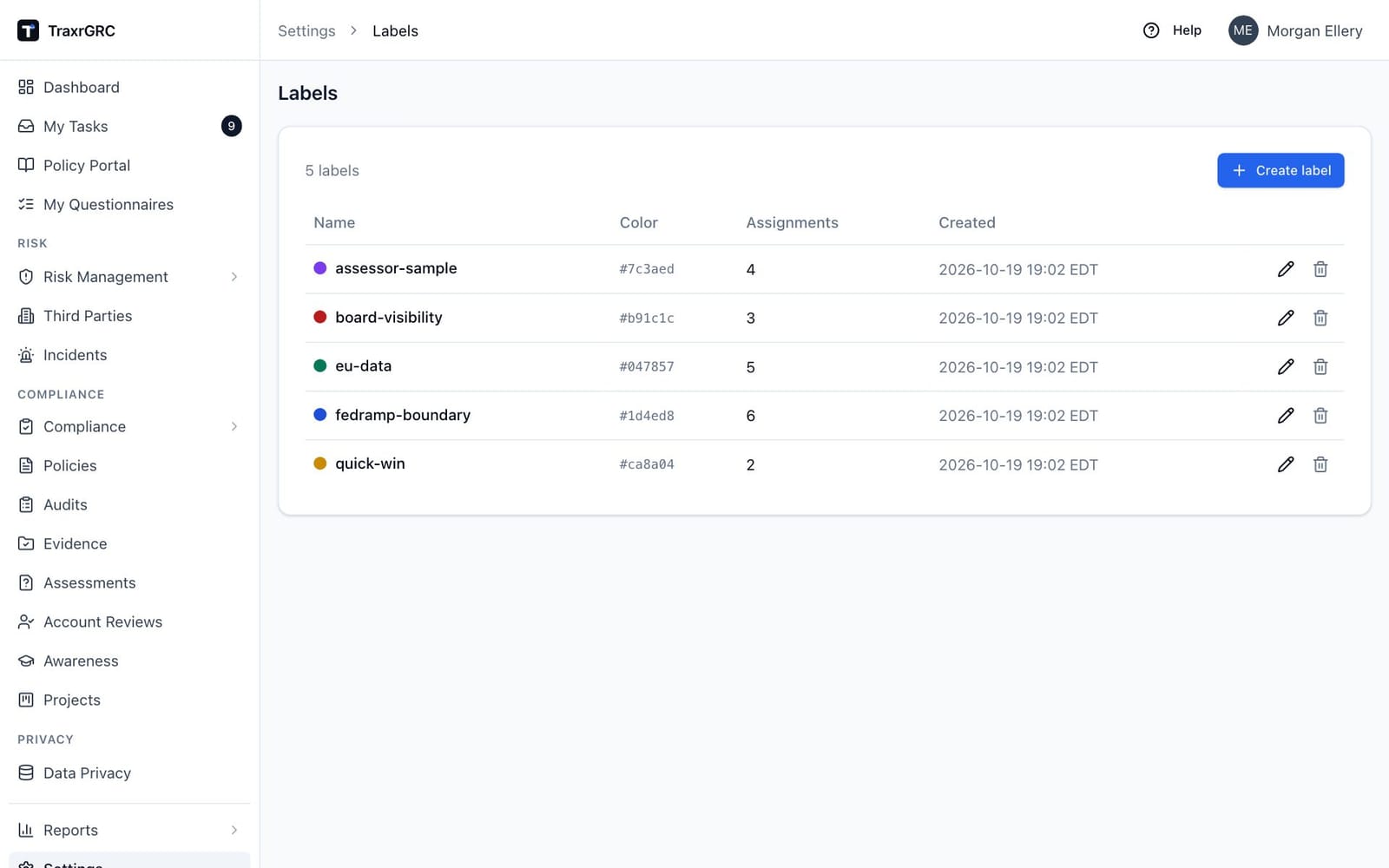The height and width of the screenshot is (868, 1389).
Task: Click the color code #b91c1c
Action: pos(647,319)
